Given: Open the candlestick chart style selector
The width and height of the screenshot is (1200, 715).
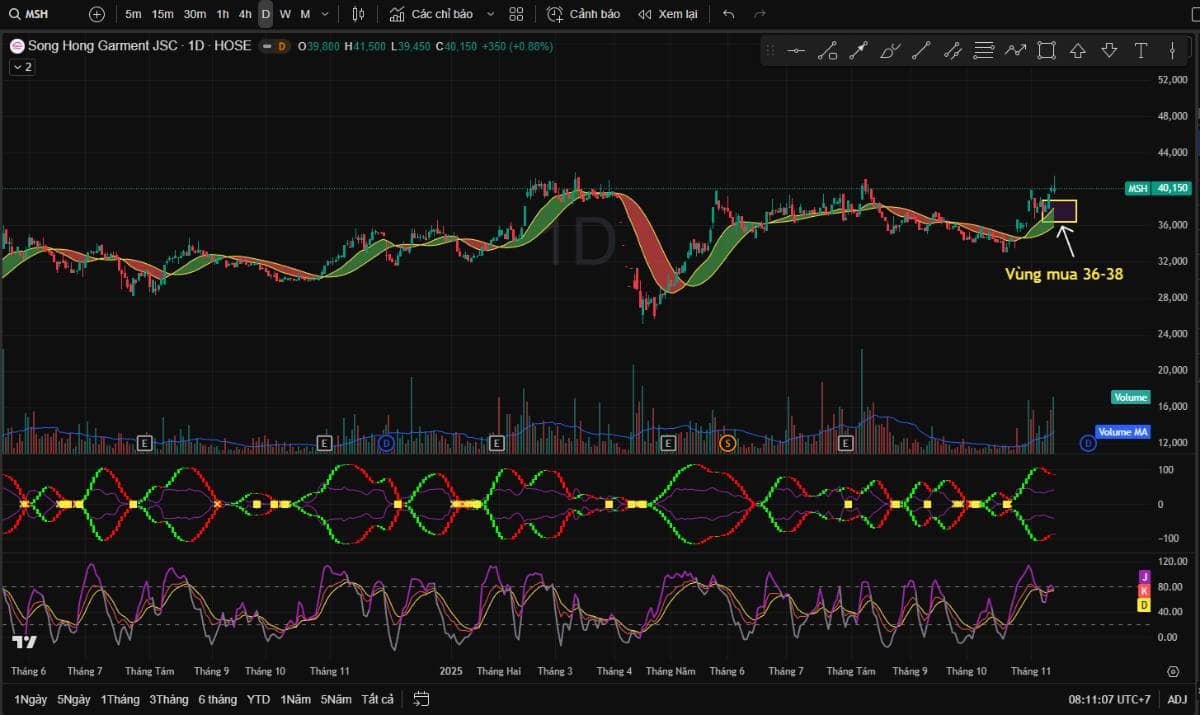Looking at the screenshot, I should [359, 14].
